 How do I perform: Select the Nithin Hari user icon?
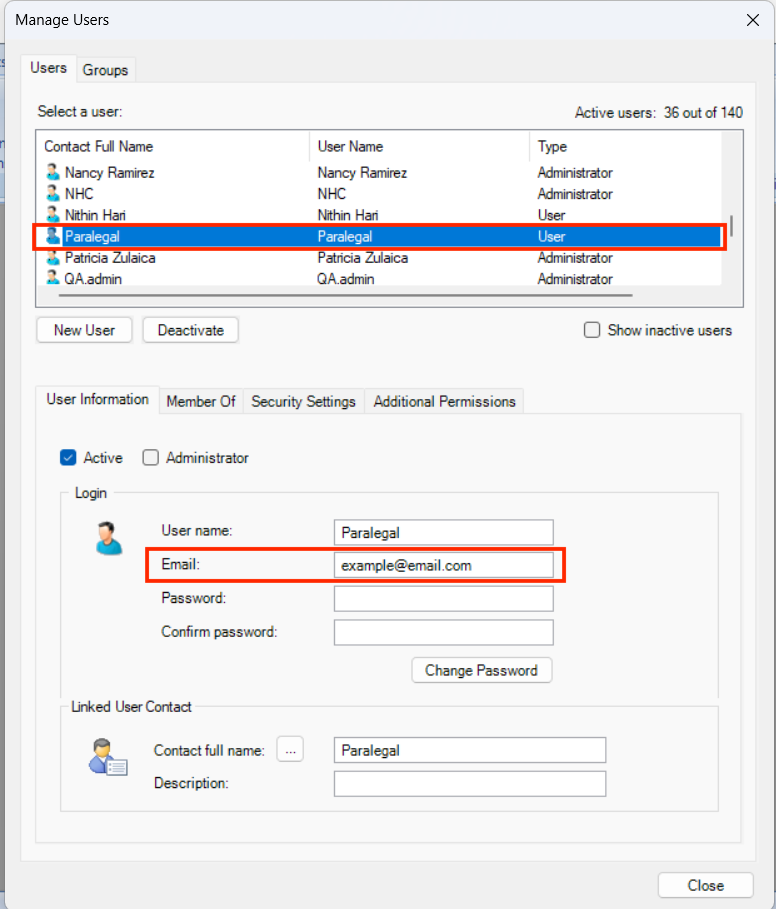point(53,215)
